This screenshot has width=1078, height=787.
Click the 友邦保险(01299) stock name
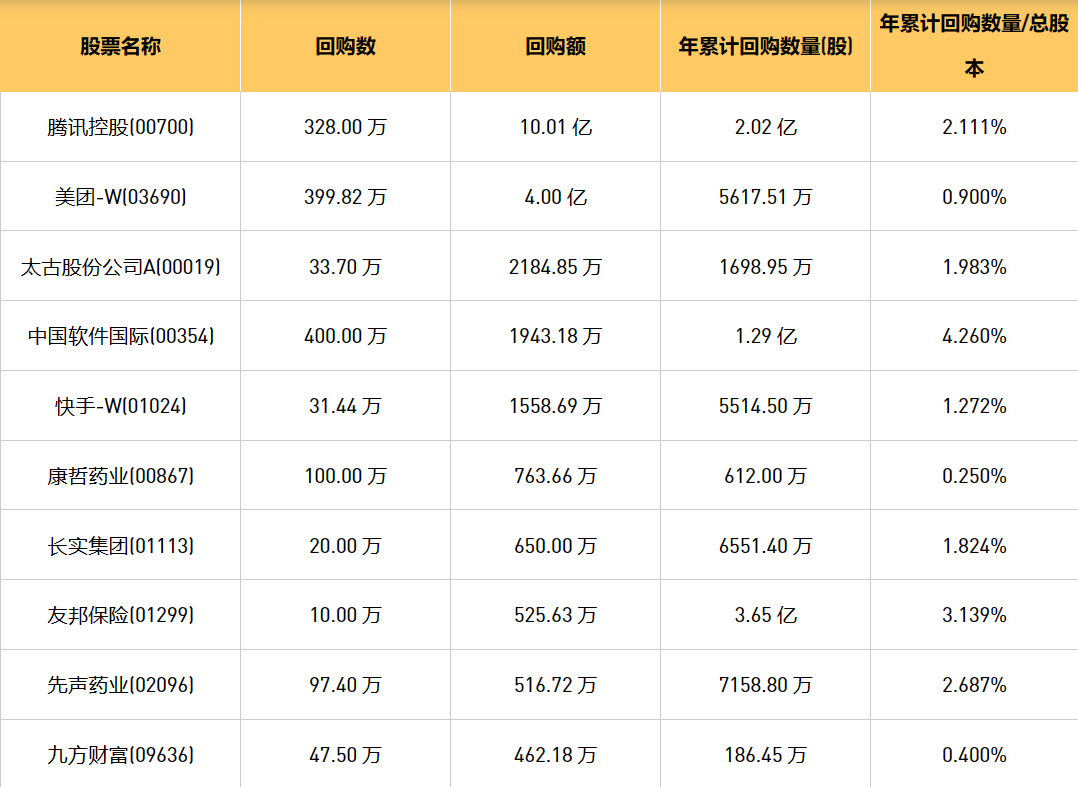click(x=120, y=615)
